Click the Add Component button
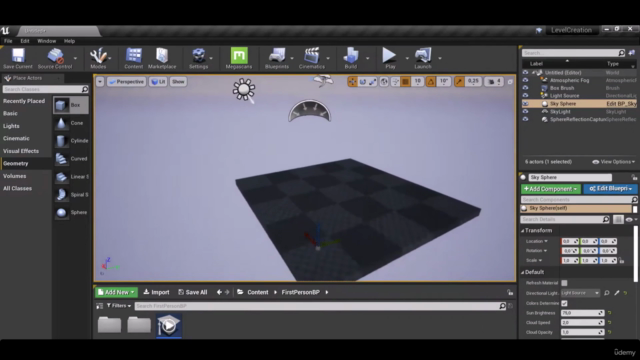This screenshot has height=360, width=640. [551, 189]
